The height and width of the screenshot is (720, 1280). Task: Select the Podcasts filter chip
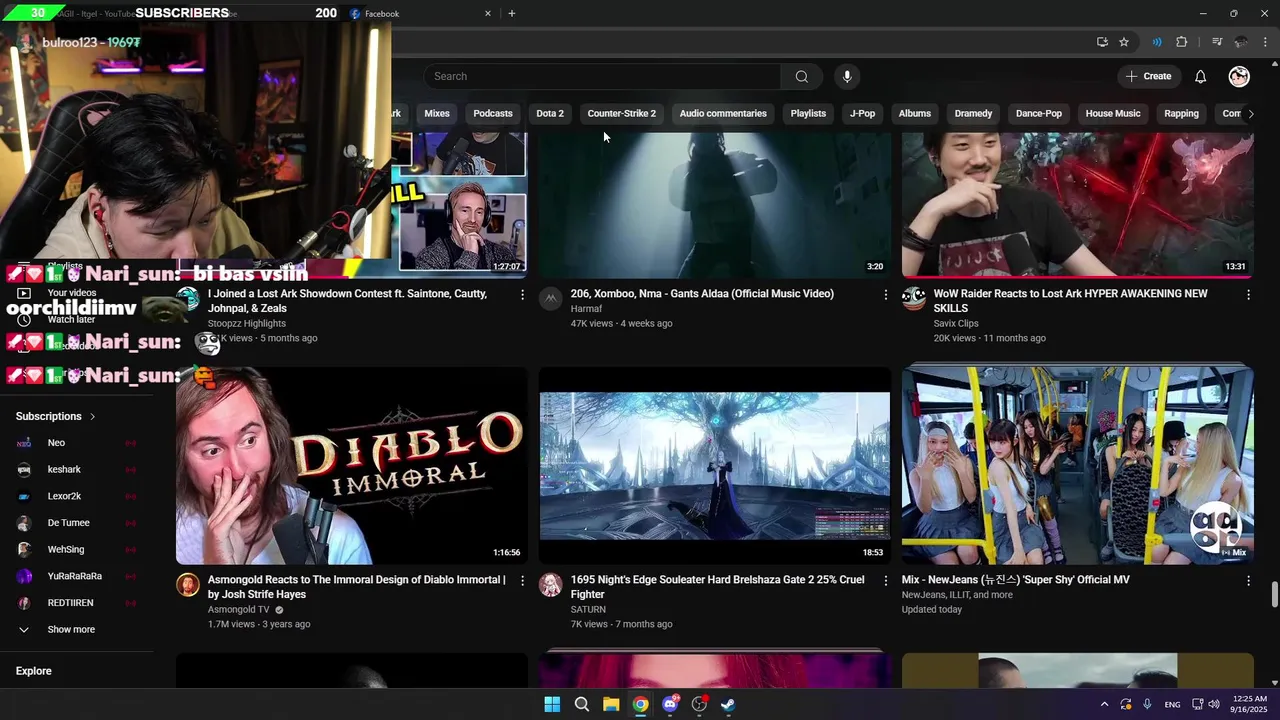pos(493,114)
